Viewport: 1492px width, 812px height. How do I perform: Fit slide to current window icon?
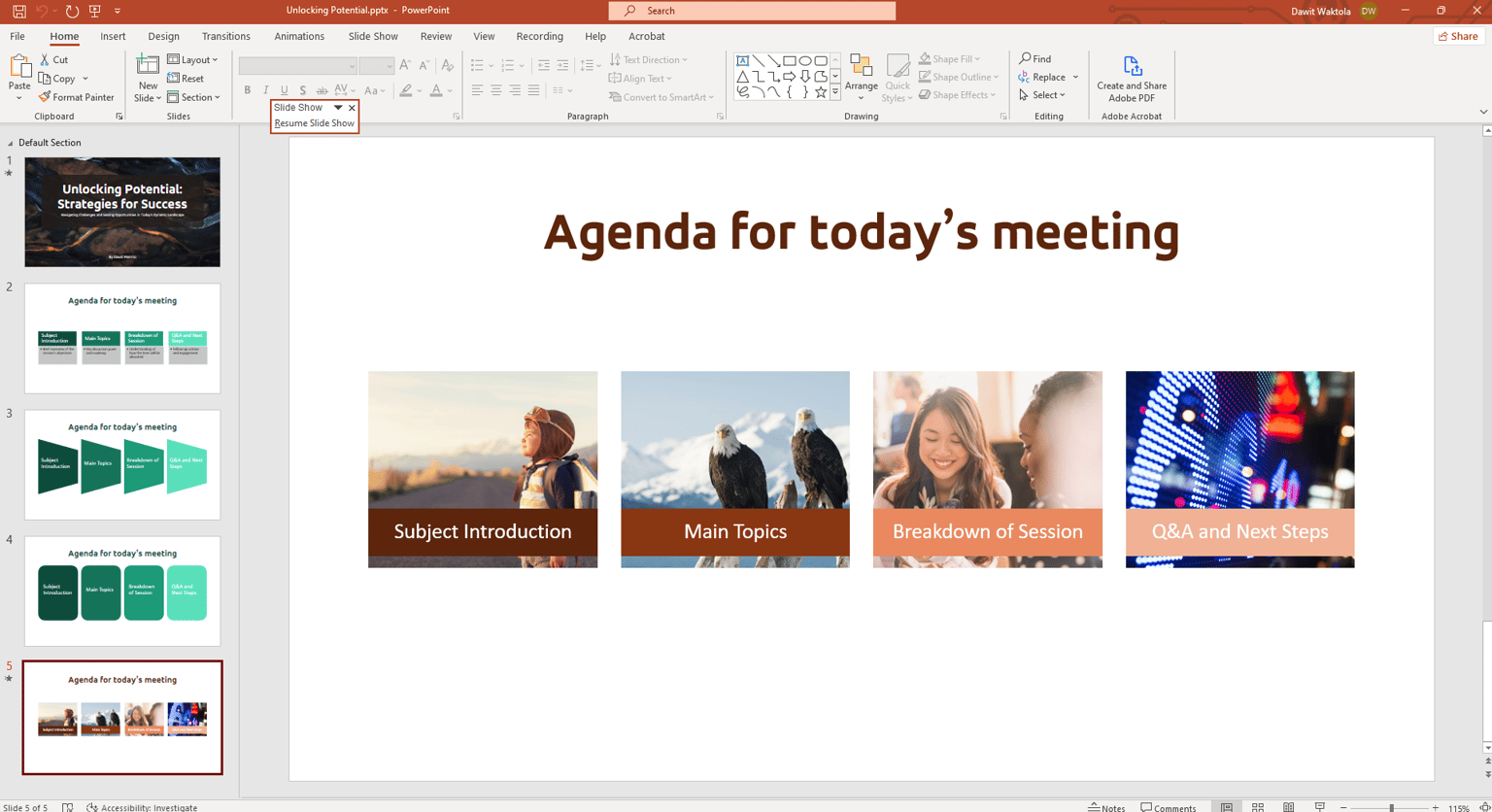(1483, 807)
